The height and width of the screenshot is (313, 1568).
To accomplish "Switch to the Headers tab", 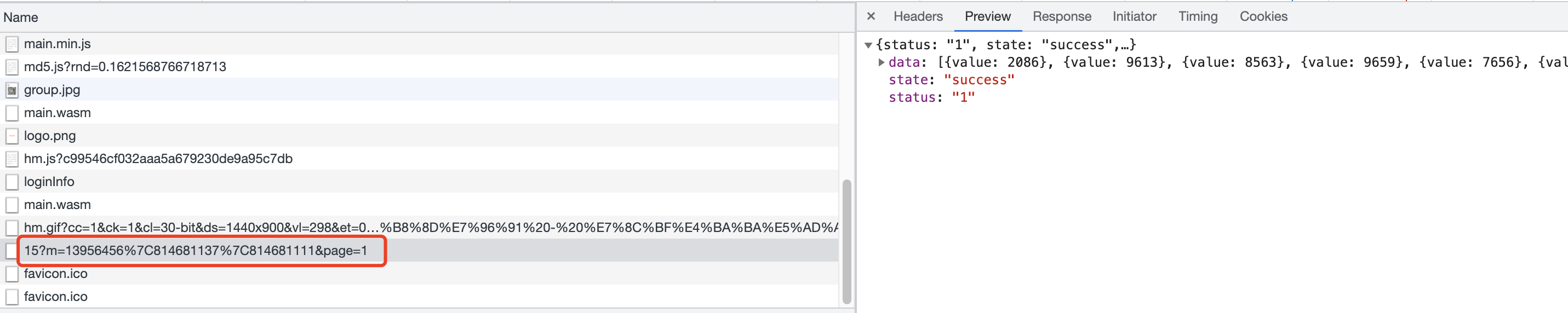I will pos(918,16).
